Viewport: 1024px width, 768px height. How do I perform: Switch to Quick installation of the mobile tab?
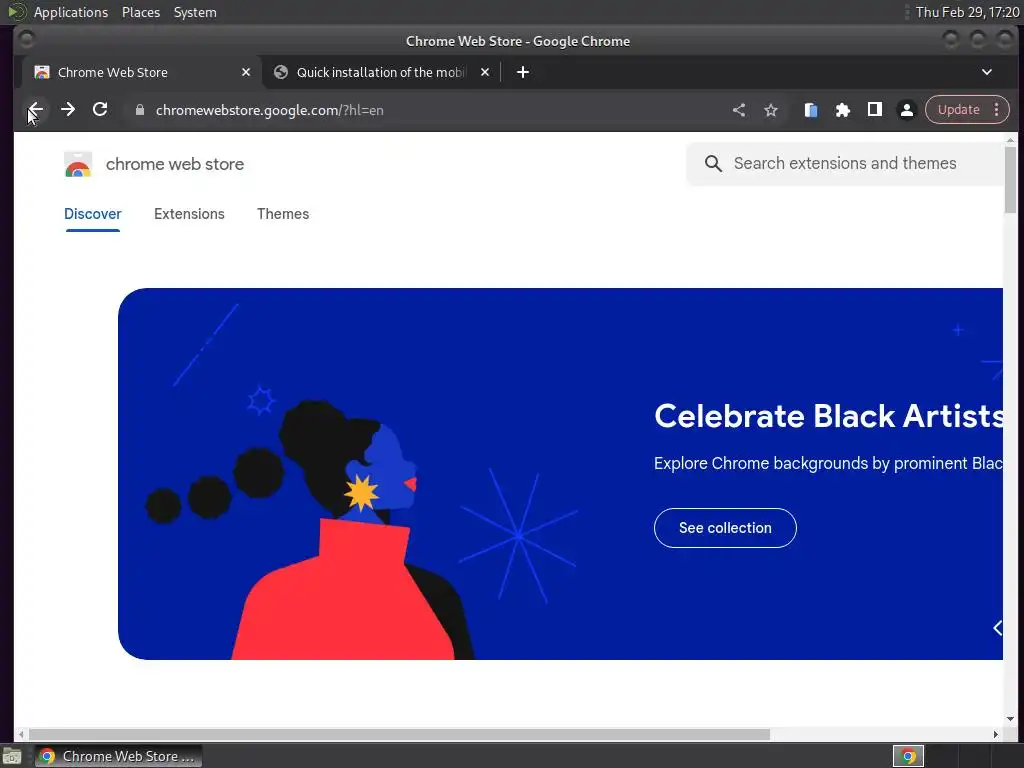(x=381, y=72)
